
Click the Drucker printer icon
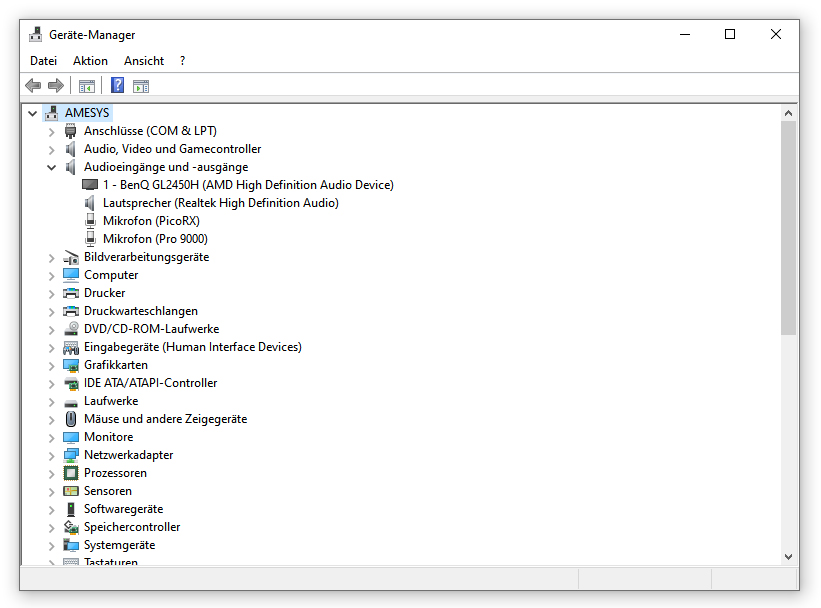tap(71, 293)
